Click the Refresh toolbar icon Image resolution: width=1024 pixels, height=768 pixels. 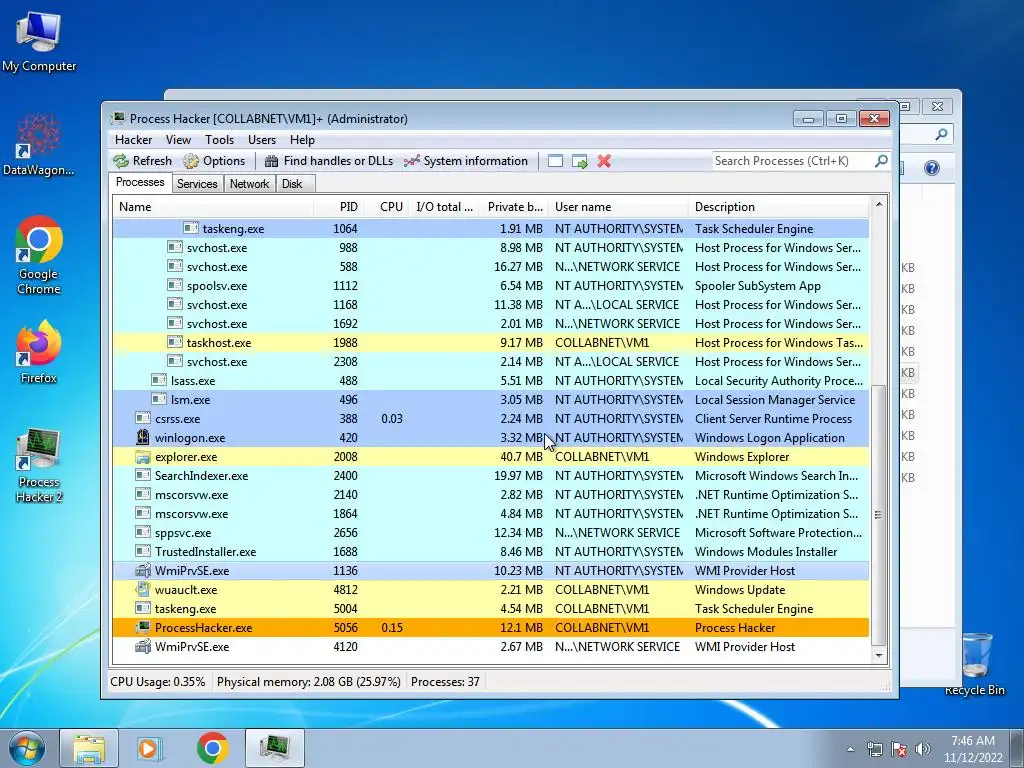tap(121, 161)
